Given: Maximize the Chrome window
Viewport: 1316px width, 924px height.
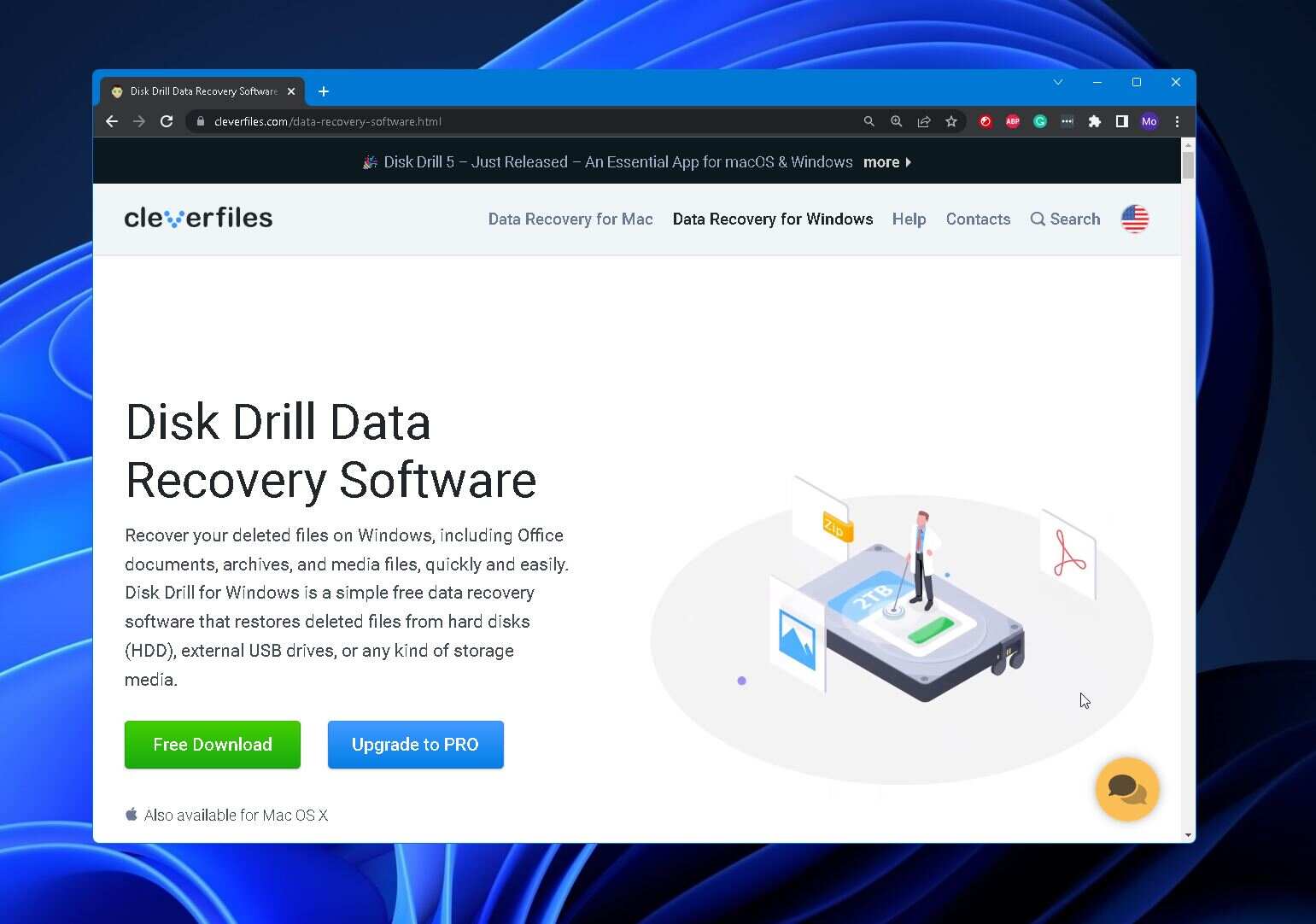Looking at the screenshot, I should [1137, 82].
